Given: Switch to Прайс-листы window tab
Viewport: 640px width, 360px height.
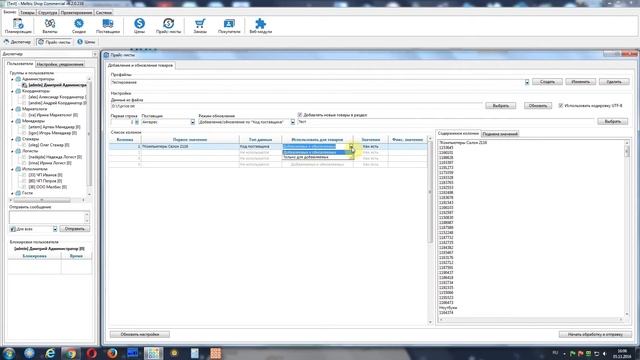Looking at the screenshot, I should point(54,42).
